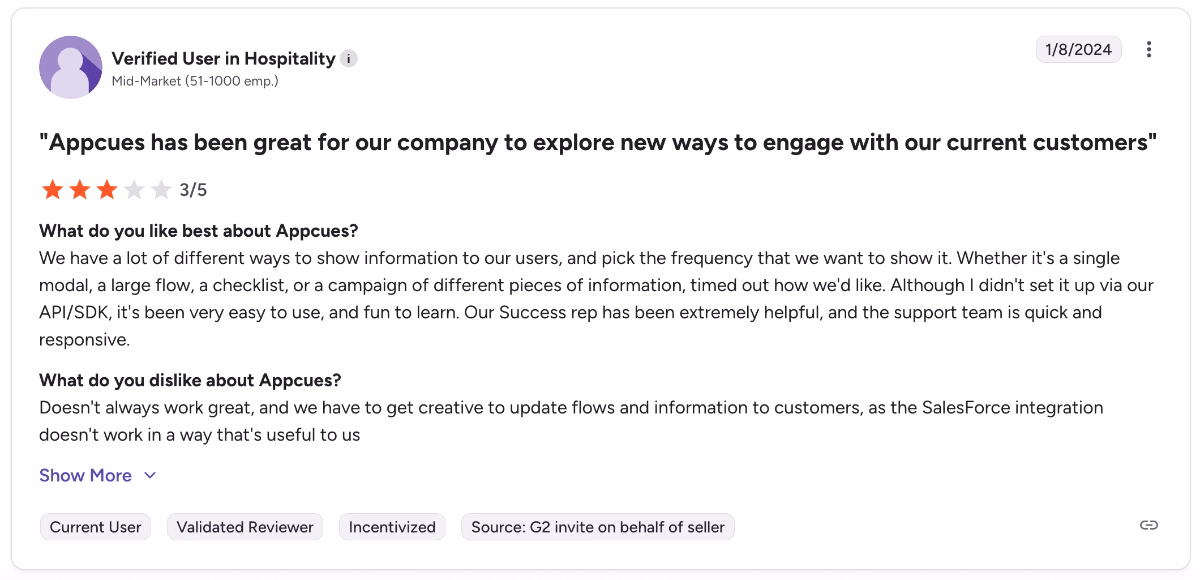The image size is (1200, 580).
Task: Click the 1/8/2024 date badge
Action: pyautogui.click(x=1078, y=48)
